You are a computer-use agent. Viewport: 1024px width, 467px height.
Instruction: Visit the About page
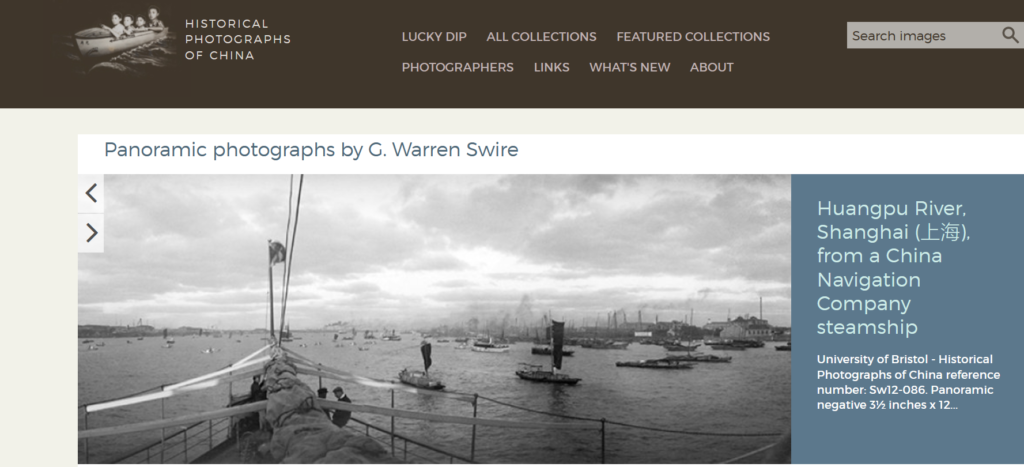click(712, 67)
